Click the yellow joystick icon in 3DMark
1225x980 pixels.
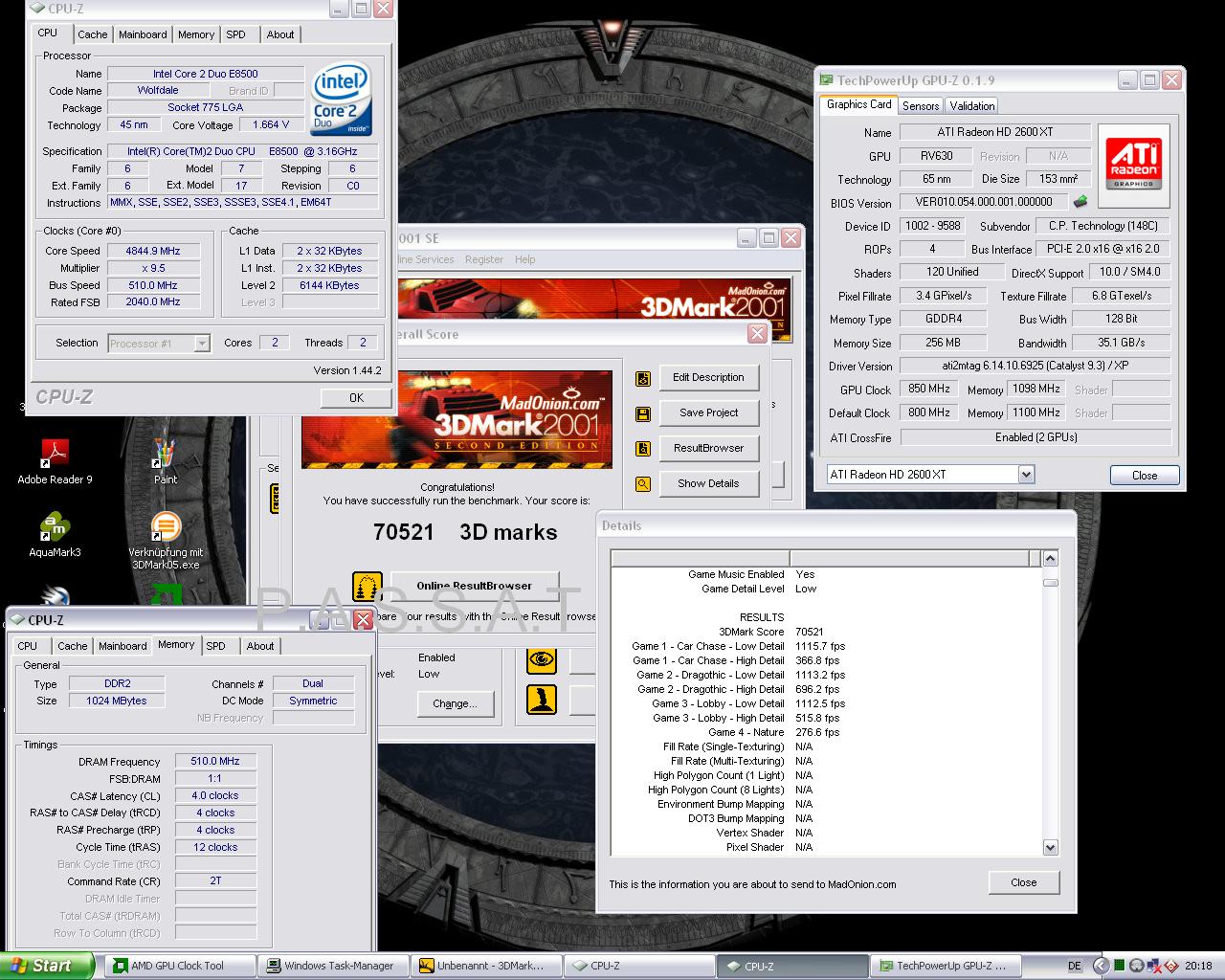tap(542, 699)
